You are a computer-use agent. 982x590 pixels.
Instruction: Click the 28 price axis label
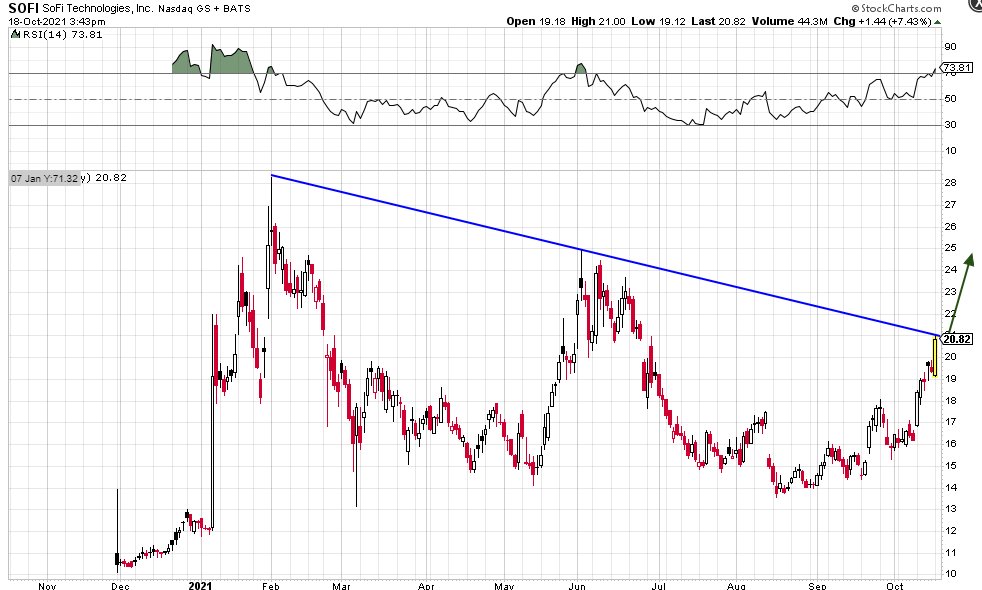950,183
